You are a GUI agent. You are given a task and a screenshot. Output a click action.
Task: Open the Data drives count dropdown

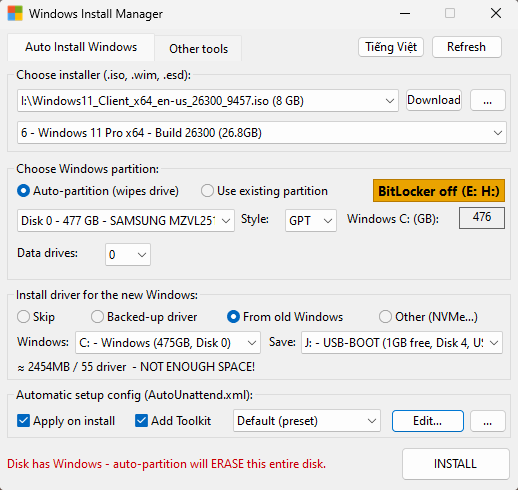click(128, 254)
